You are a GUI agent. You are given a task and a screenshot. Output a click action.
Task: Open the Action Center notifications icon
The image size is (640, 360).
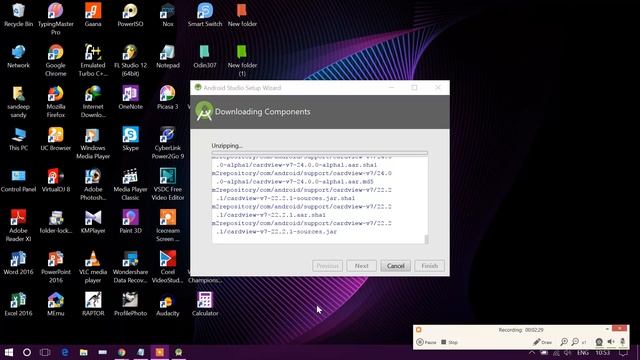pyautogui.click(x=623, y=353)
